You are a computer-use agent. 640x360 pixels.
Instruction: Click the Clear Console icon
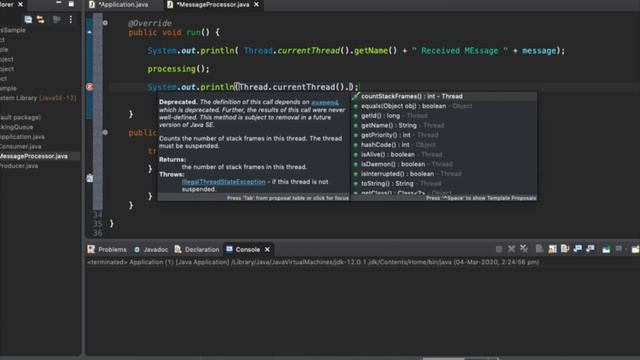[539, 249]
